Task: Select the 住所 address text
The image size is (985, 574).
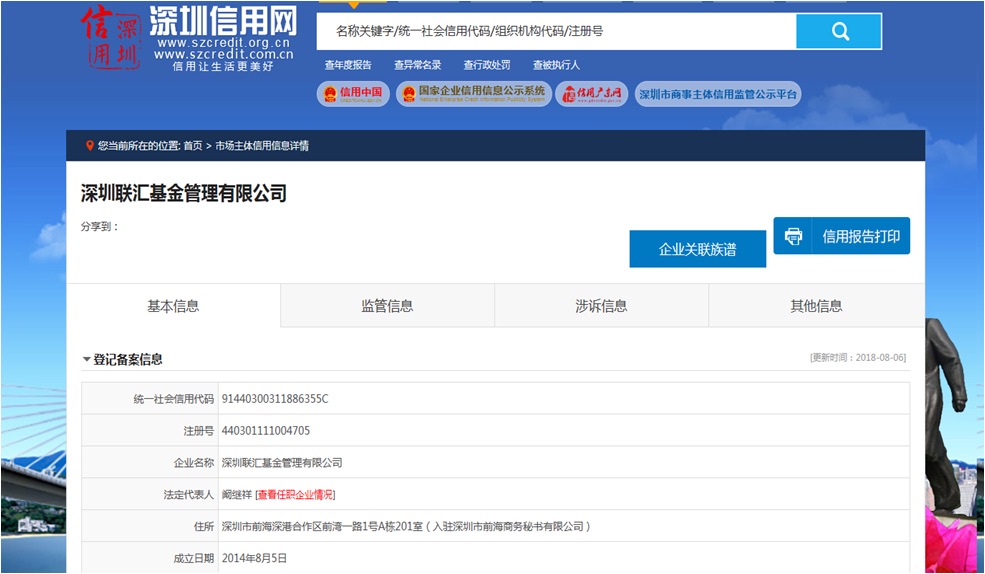Action: tap(406, 527)
